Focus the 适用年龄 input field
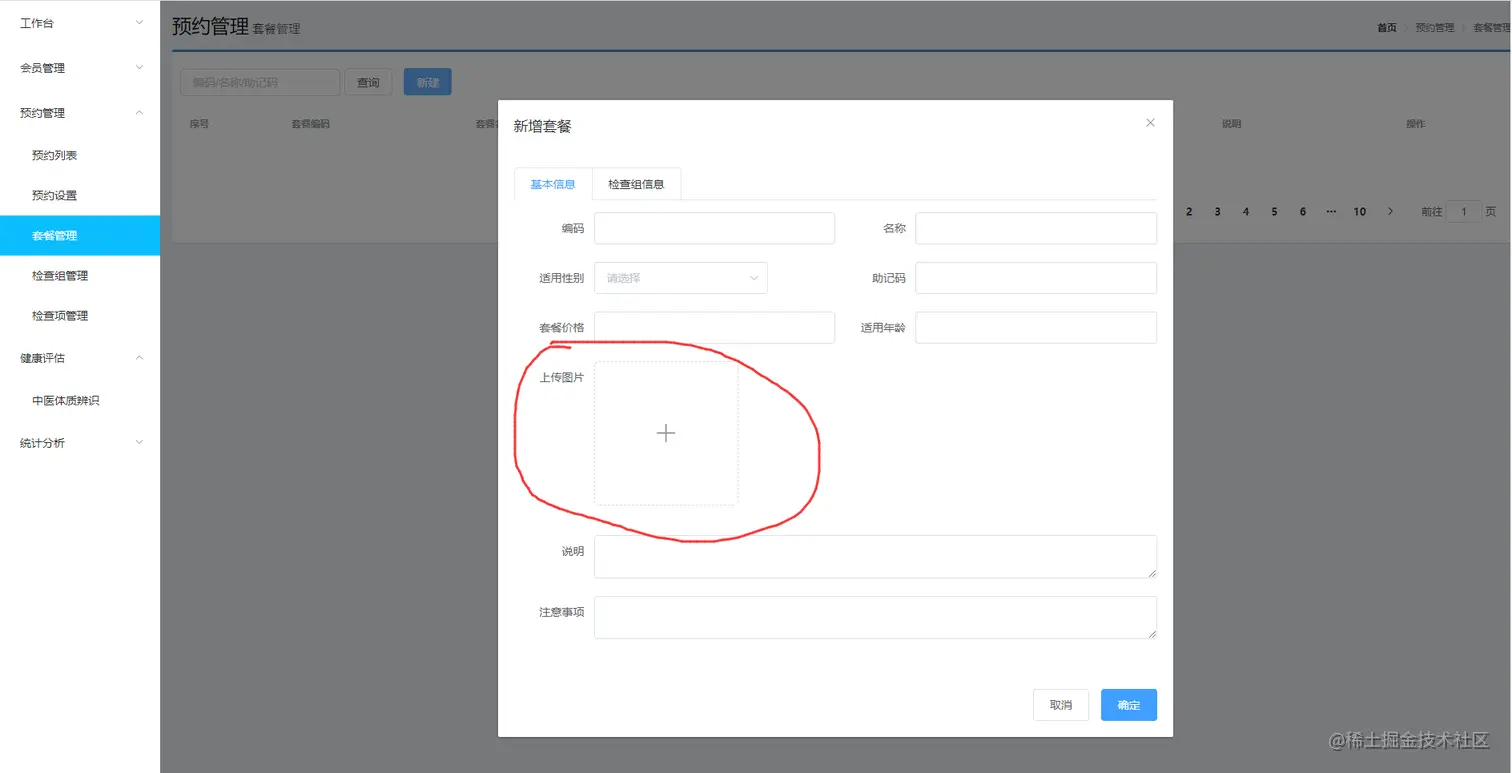1512x773 pixels. pyautogui.click(x=1036, y=327)
